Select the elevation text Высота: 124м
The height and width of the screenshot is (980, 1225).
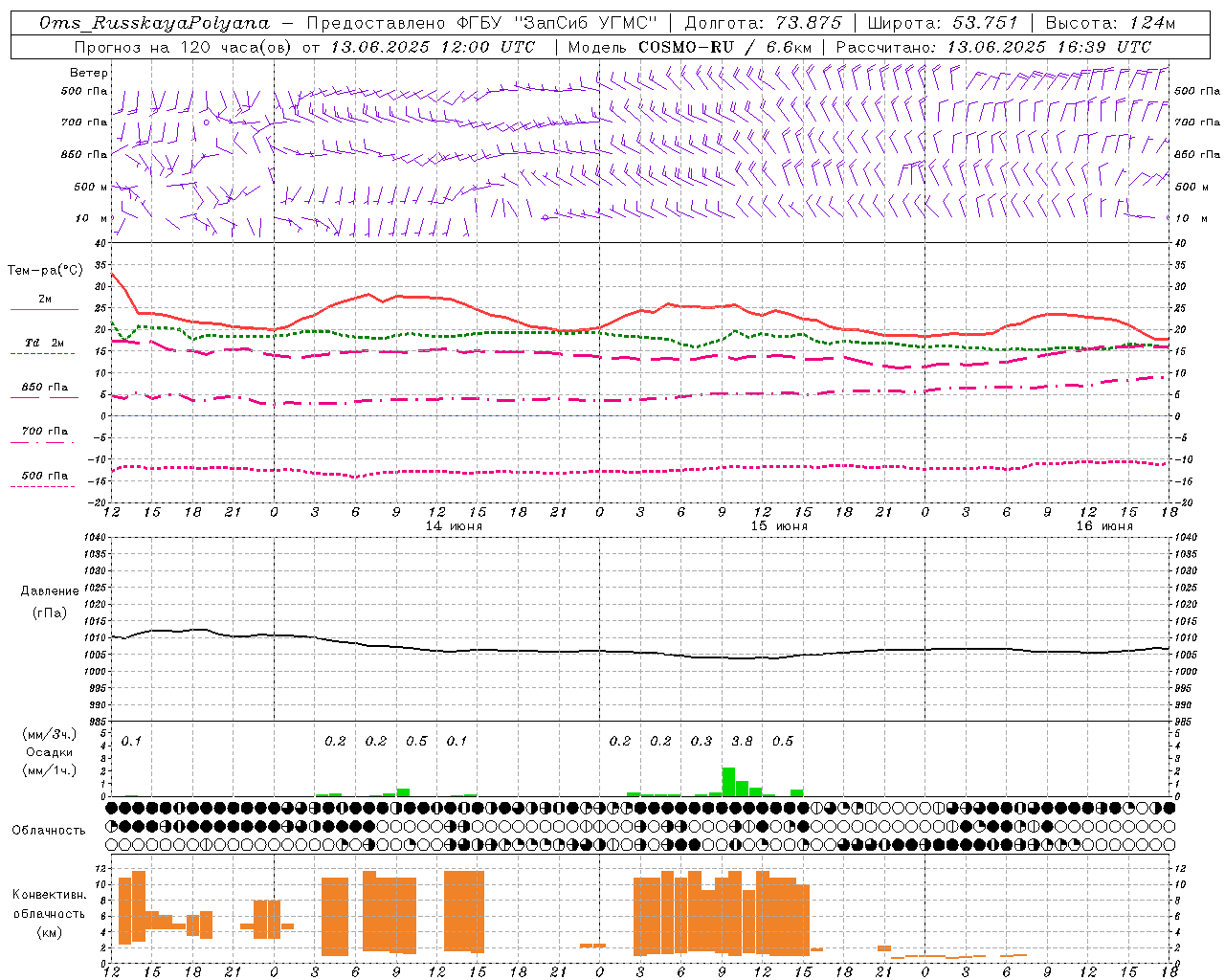pos(1110,23)
